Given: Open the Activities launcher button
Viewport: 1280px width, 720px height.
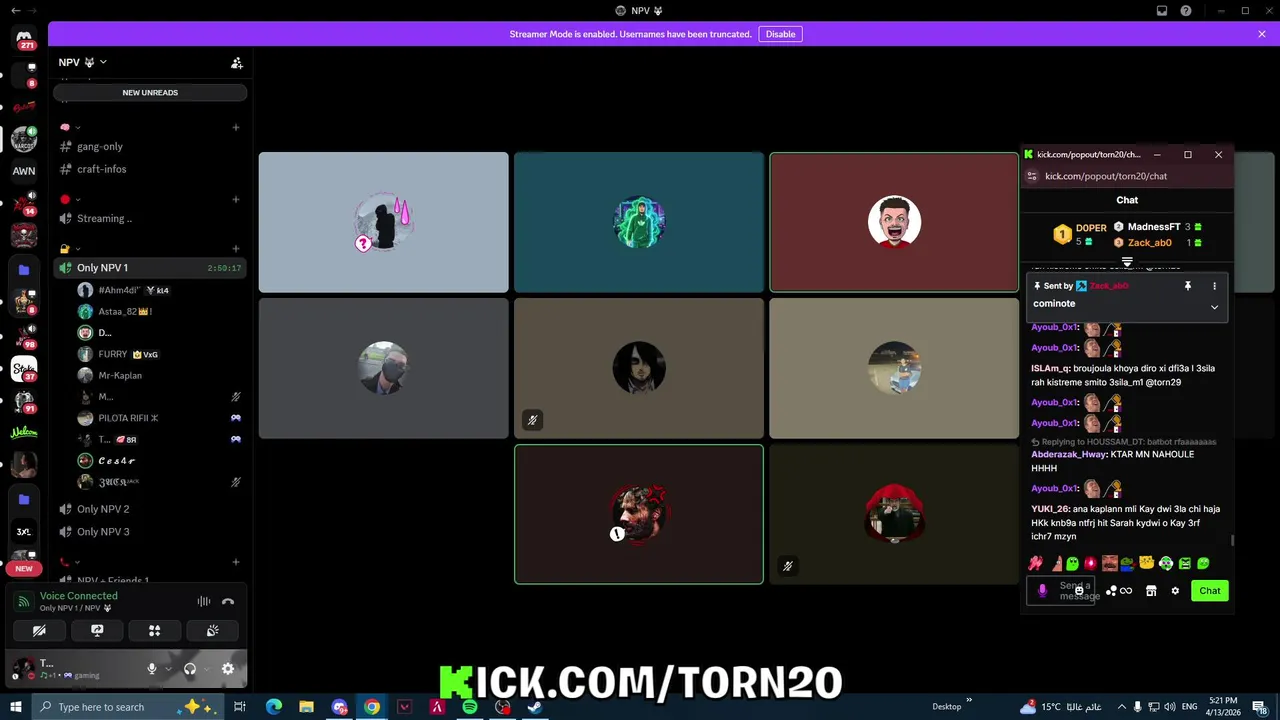Looking at the screenshot, I should pyautogui.click(x=155, y=631).
